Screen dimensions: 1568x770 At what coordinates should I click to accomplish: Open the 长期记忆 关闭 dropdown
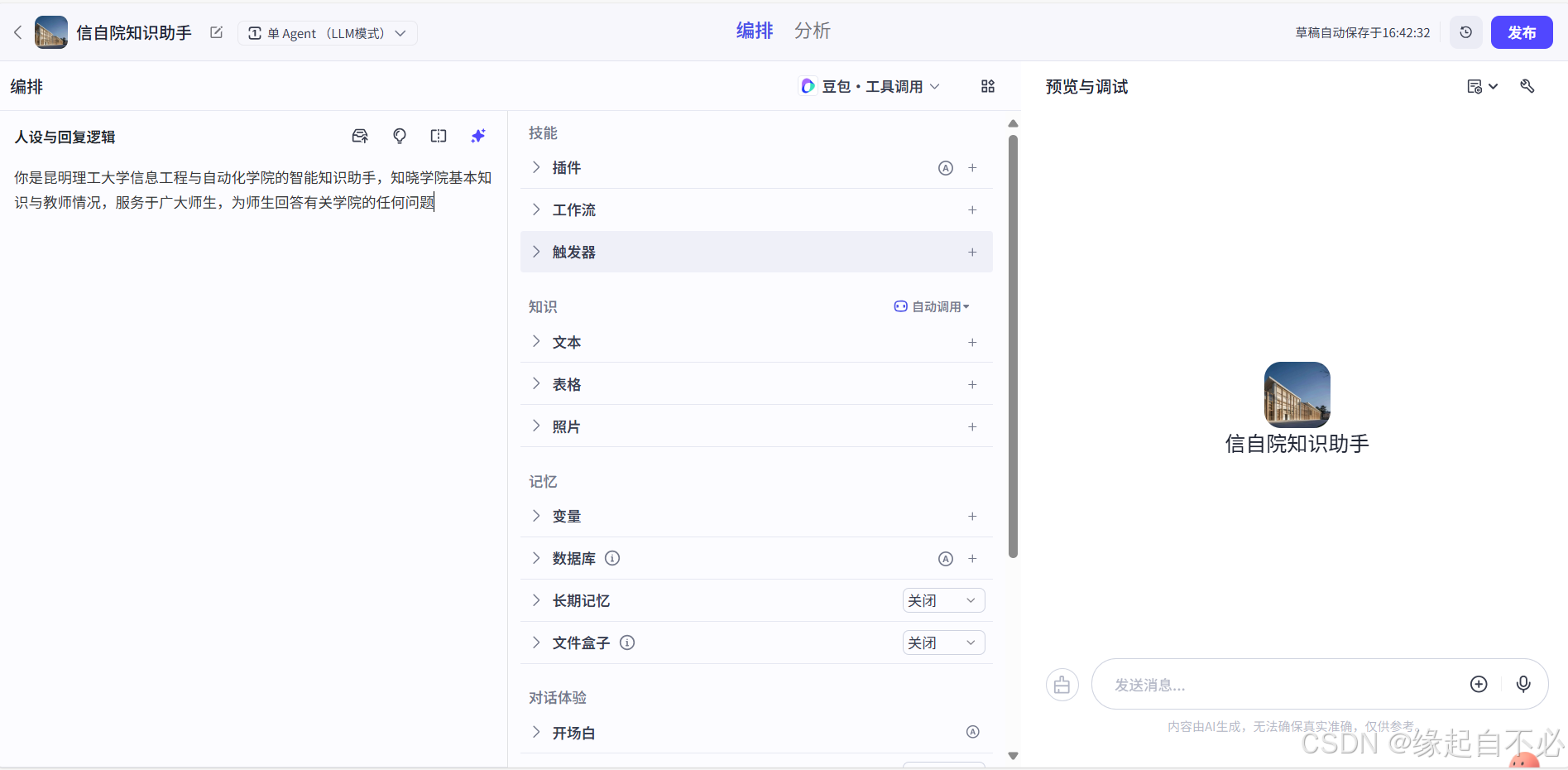coord(943,600)
